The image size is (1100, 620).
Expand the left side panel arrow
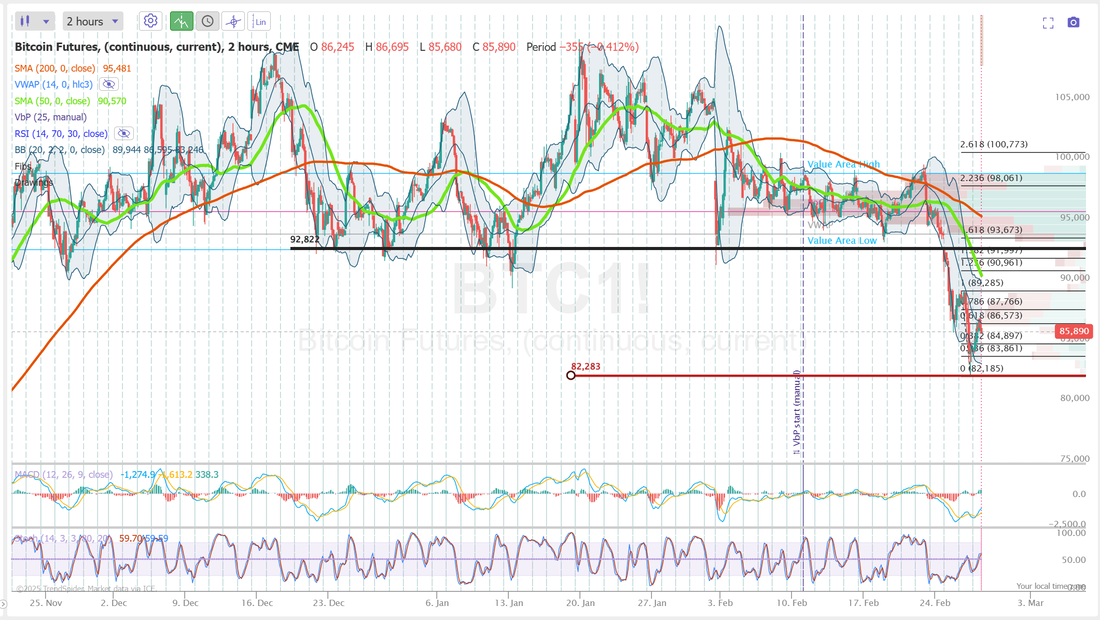[4, 604]
